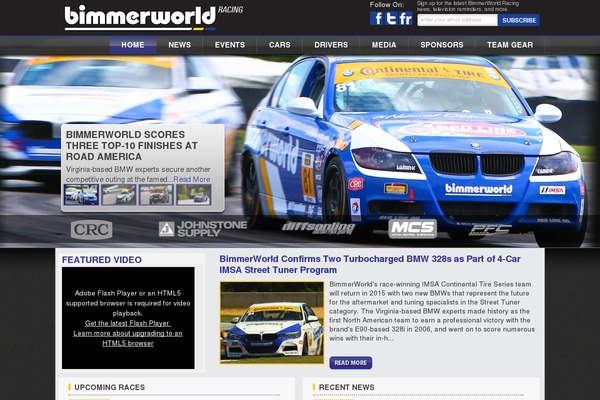The height and width of the screenshot is (400, 600).
Task: Open the SPONSORS menu item
Action: coord(442,45)
